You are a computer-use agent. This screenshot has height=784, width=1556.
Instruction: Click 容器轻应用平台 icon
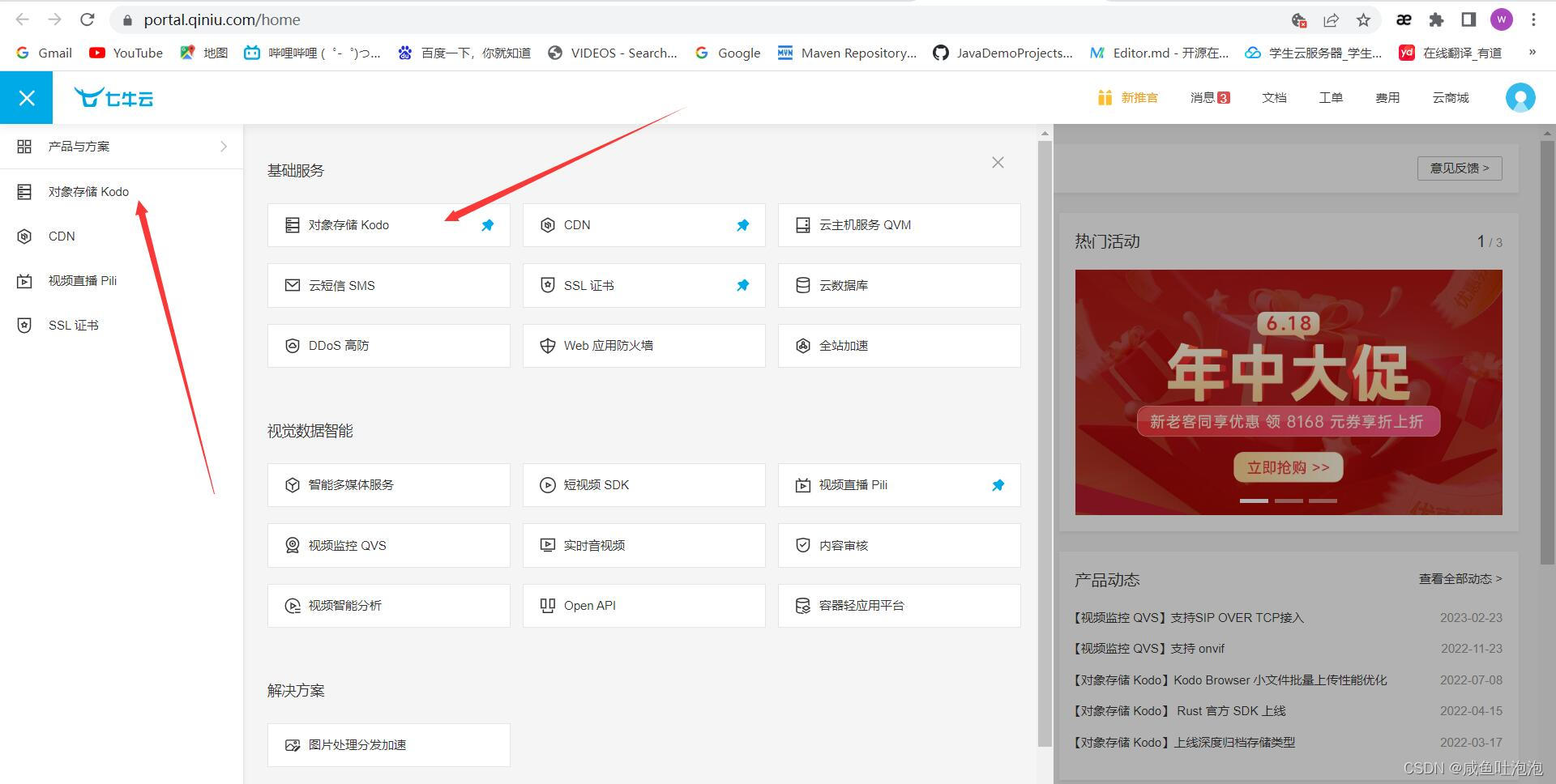(x=802, y=606)
